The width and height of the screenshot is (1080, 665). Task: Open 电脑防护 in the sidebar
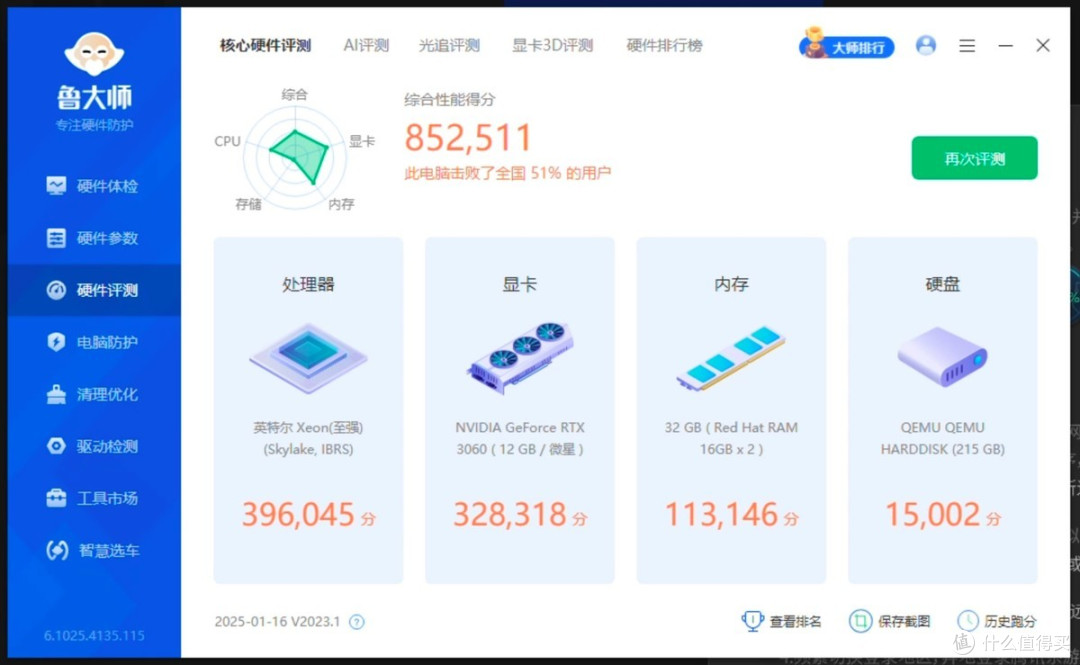[93, 342]
